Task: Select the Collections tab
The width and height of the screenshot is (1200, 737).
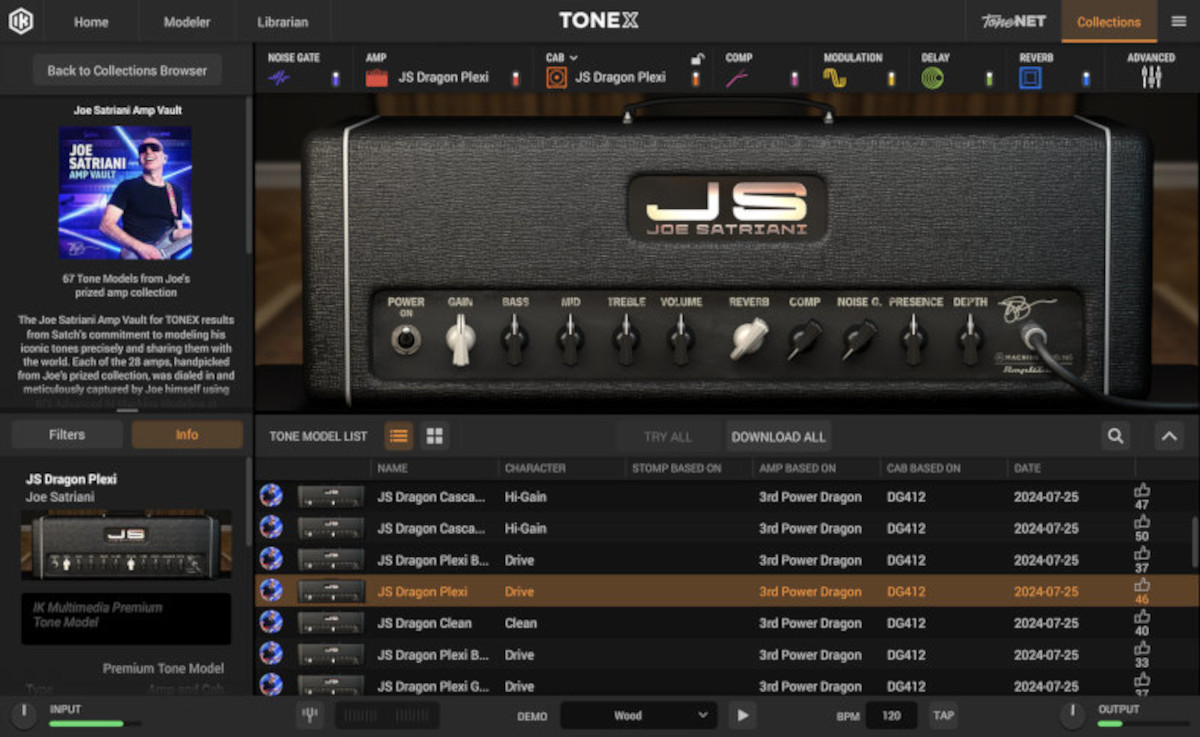Action: pos(1109,21)
